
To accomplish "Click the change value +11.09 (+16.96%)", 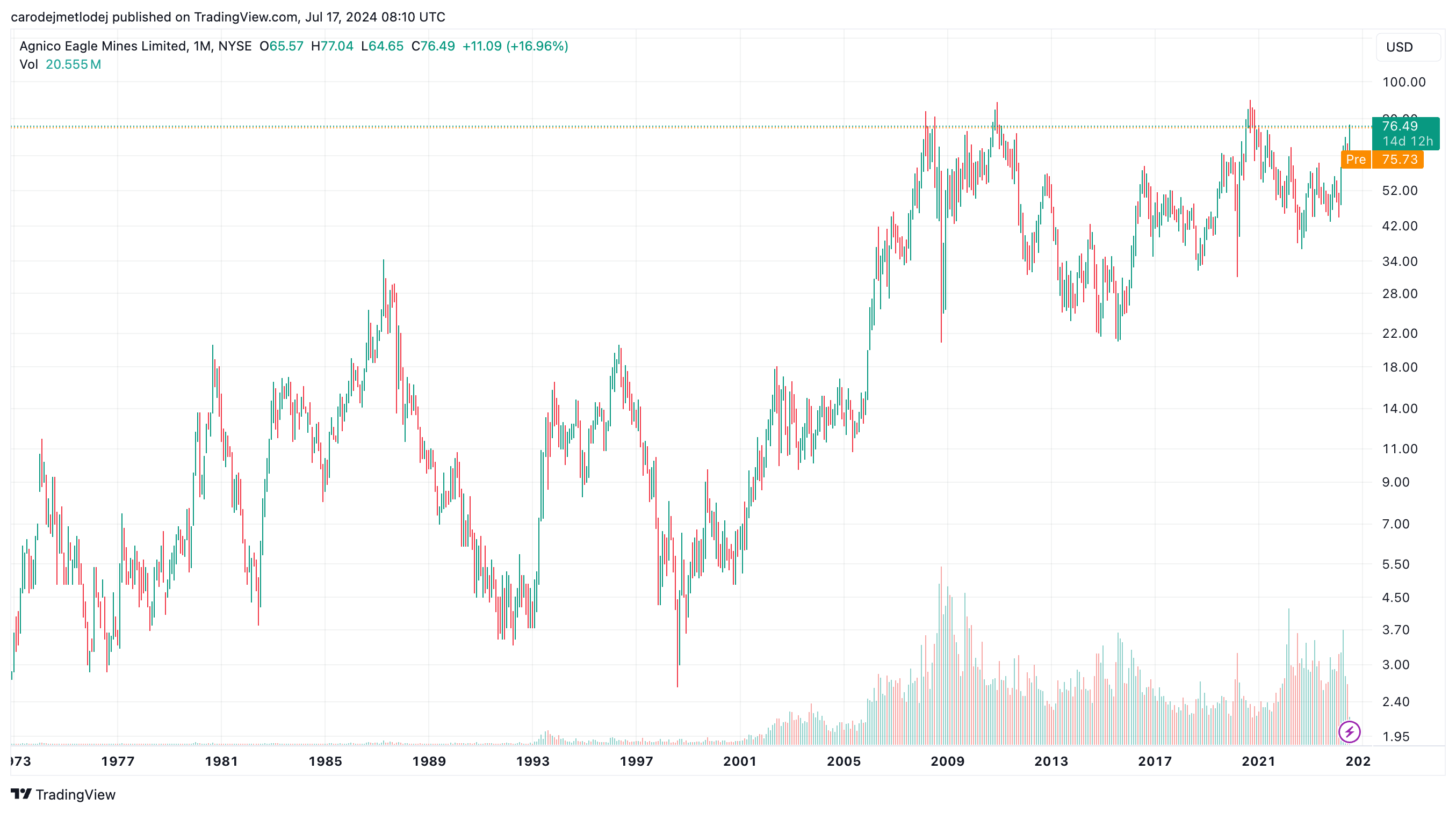I will pos(515,46).
